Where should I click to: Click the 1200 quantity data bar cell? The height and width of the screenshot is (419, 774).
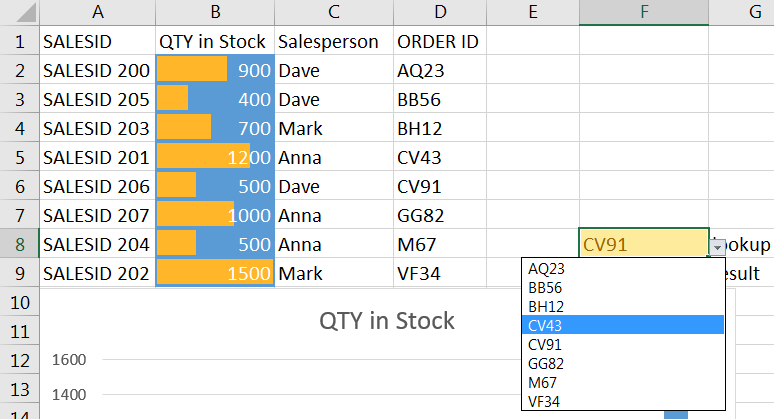(x=215, y=157)
